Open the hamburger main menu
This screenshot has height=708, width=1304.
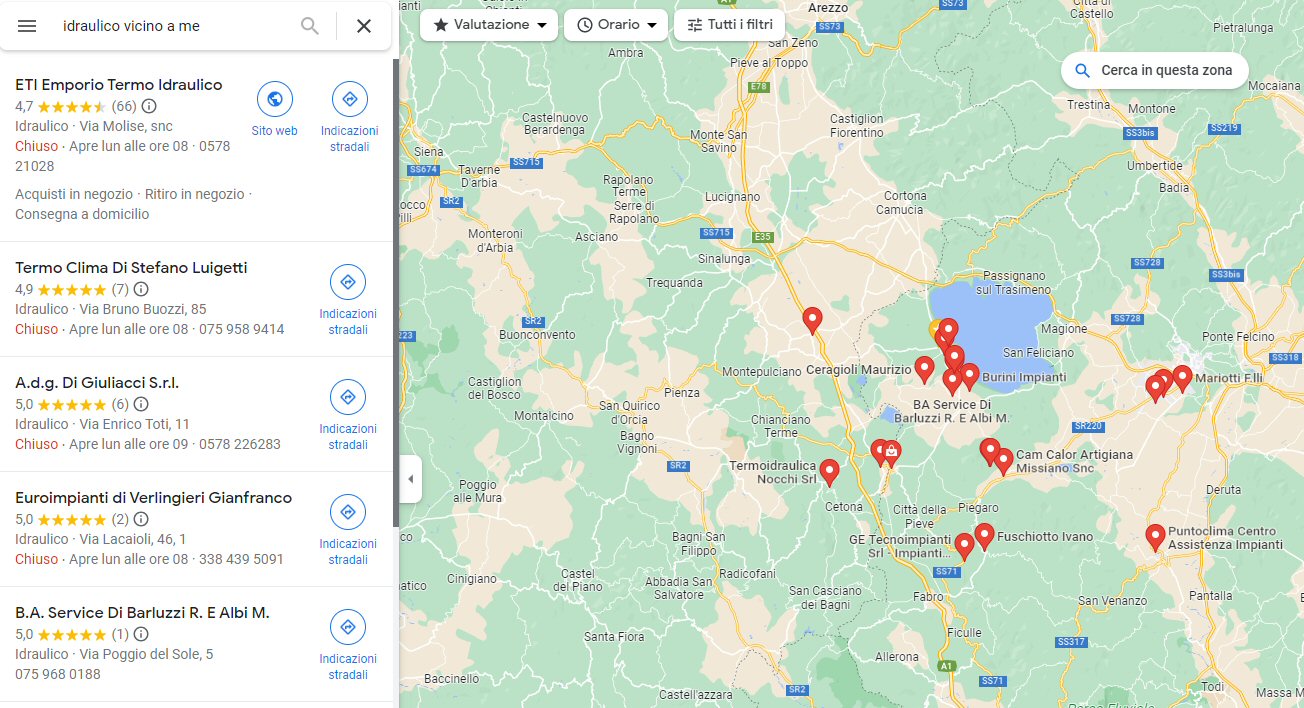tap(27, 26)
